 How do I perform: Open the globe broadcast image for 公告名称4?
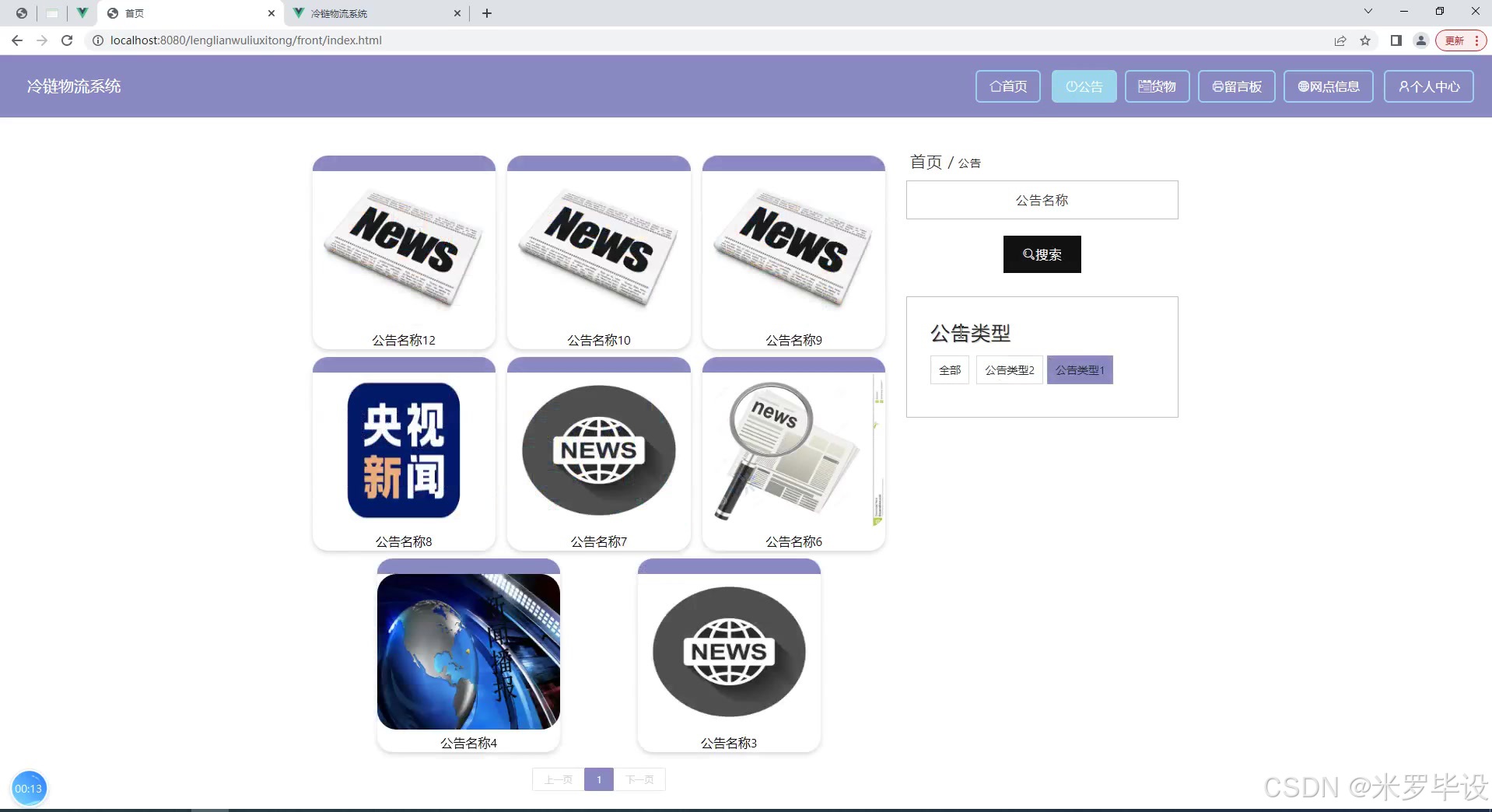(x=468, y=652)
